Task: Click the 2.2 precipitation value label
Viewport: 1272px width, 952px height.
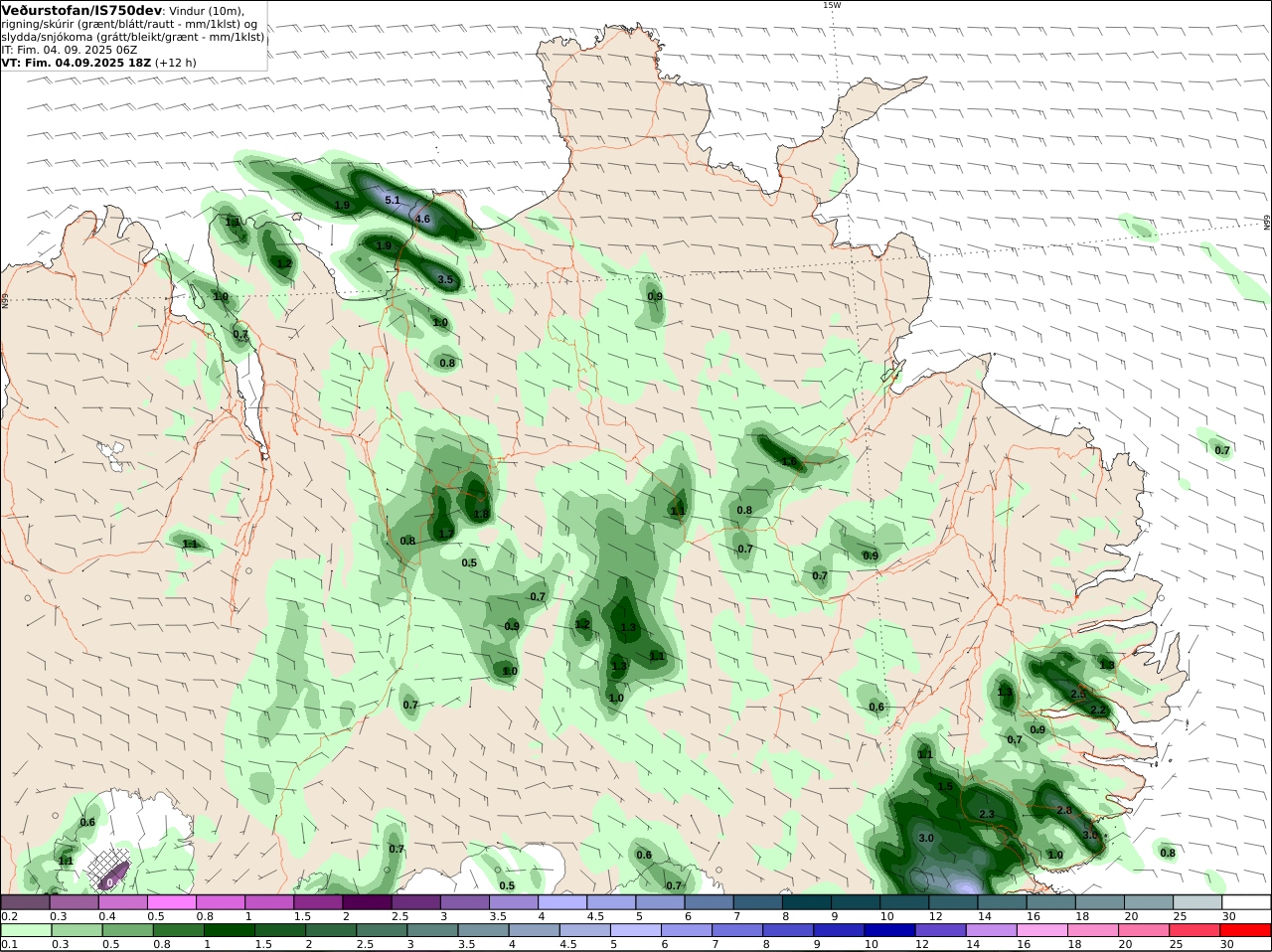Action: coord(1099,710)
